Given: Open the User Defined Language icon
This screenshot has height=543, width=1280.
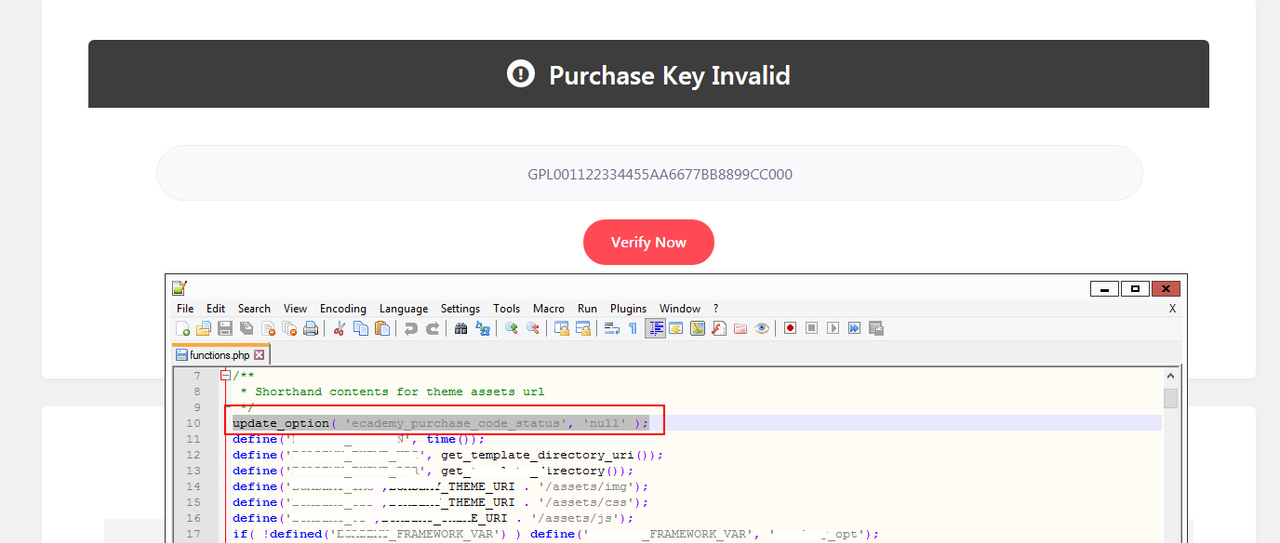Looking at the screenshot, I should 676,328.
